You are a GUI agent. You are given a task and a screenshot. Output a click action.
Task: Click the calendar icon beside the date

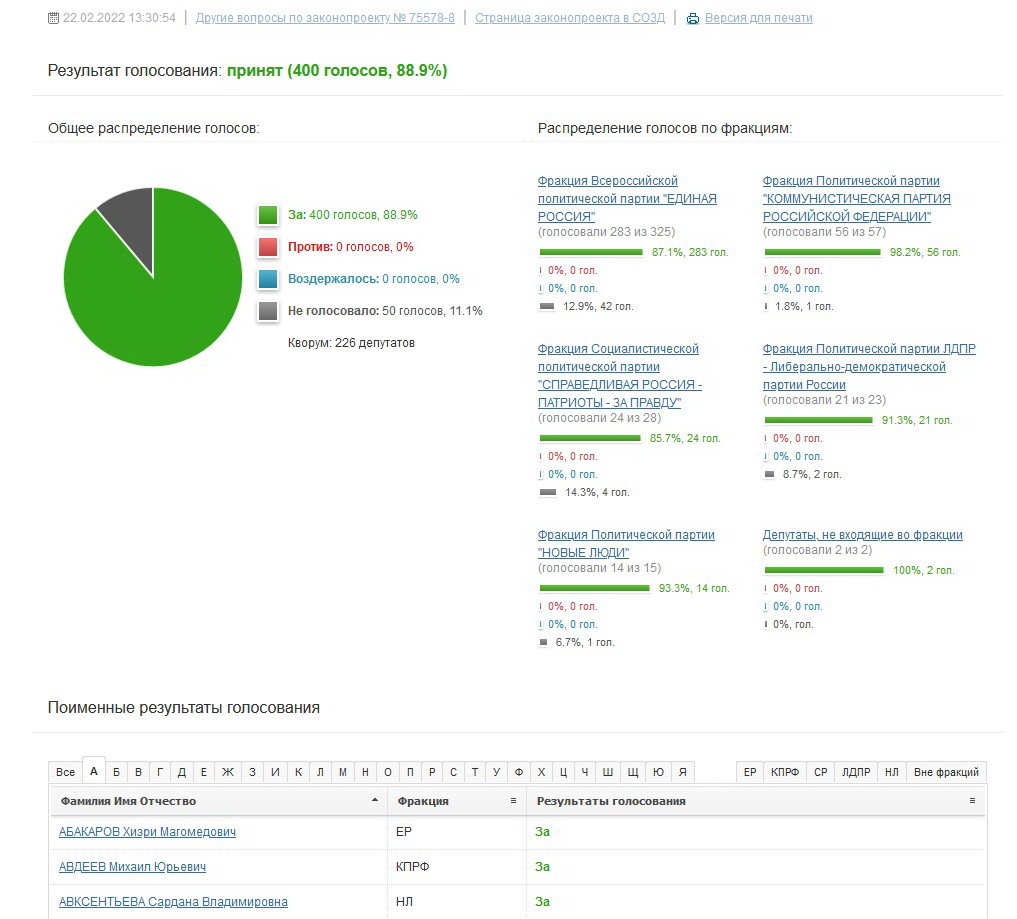(x=53, y=18)
